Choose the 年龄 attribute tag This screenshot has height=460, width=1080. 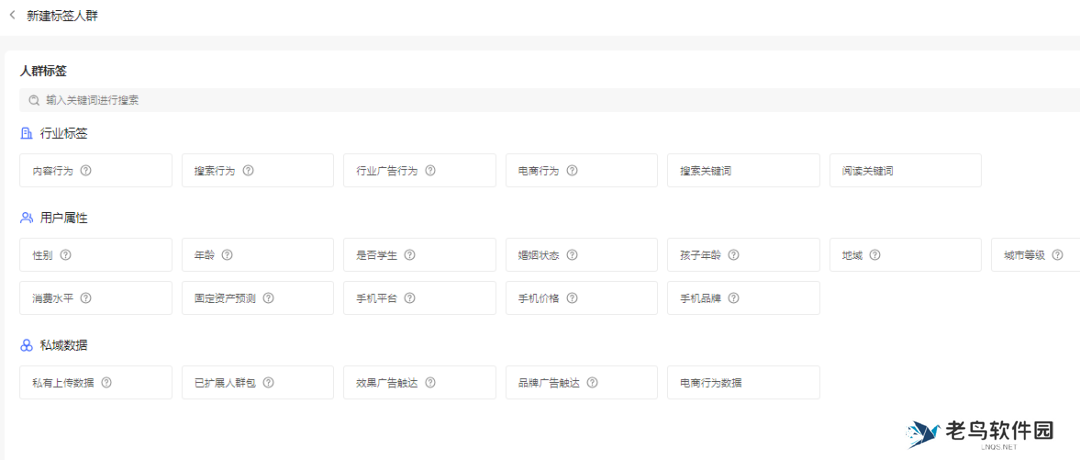(257, 255)
